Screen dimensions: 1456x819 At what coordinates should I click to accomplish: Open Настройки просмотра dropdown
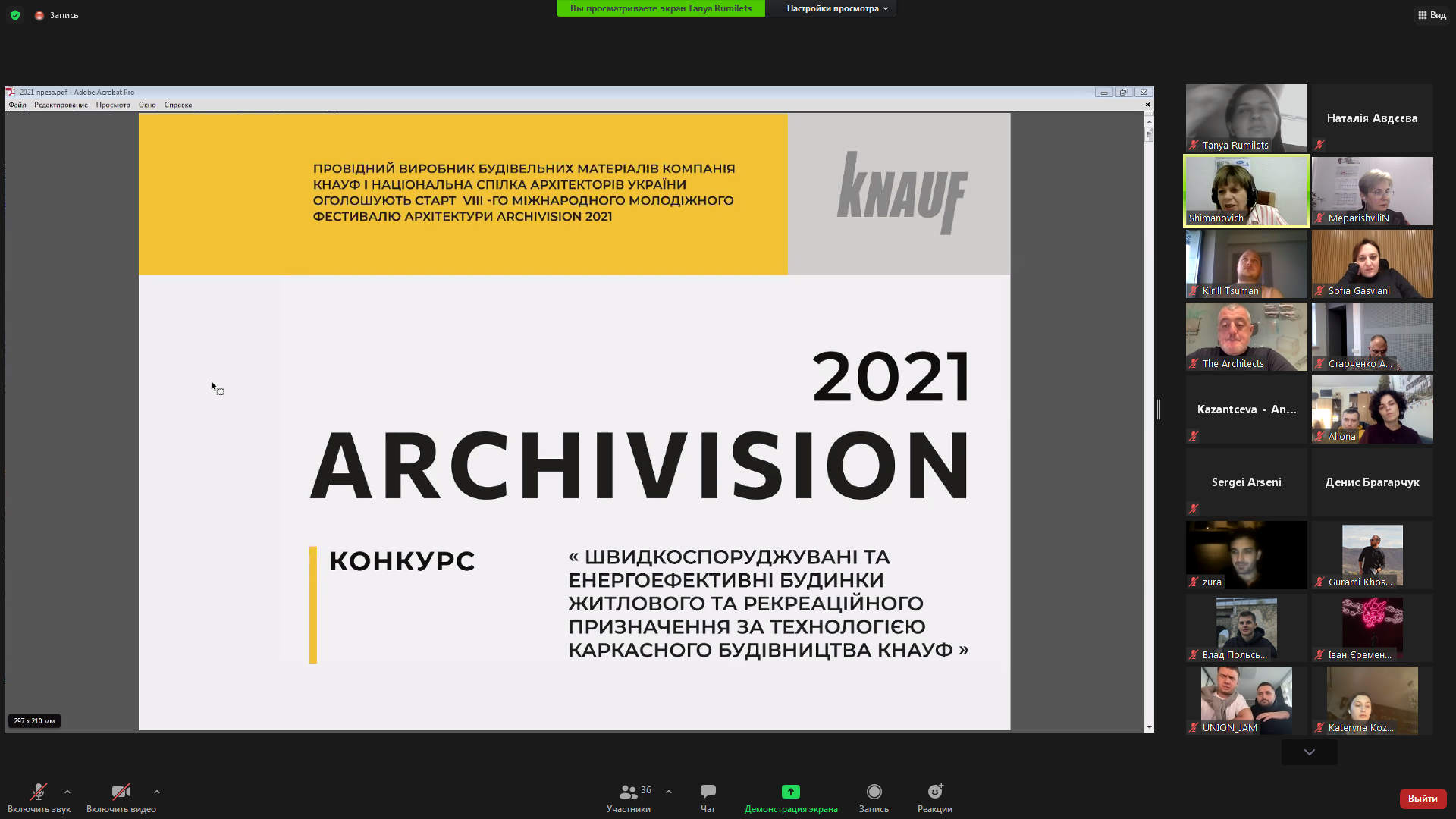[x=837, y=8]
